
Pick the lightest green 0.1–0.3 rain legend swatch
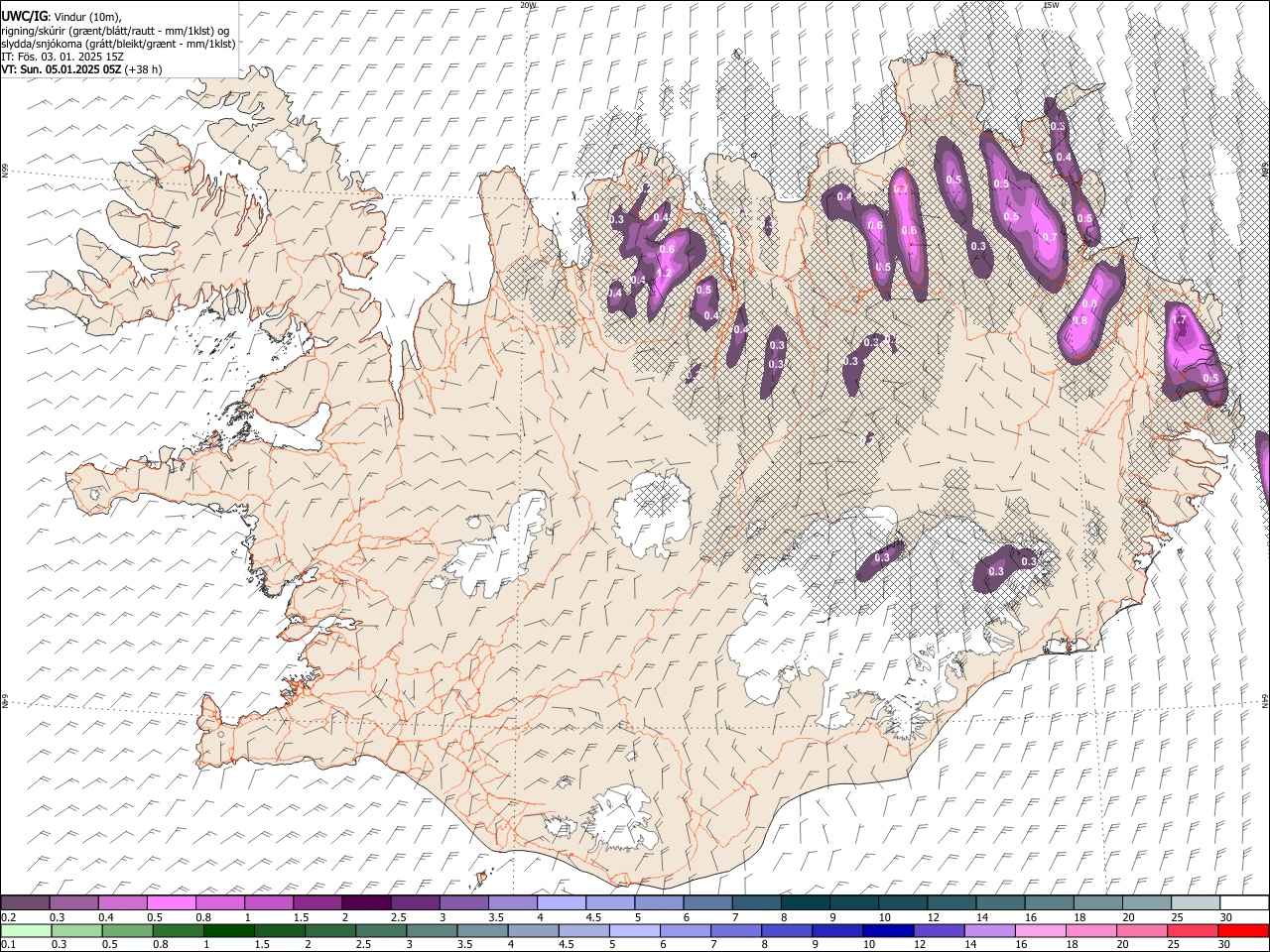[x=27, y=930]
